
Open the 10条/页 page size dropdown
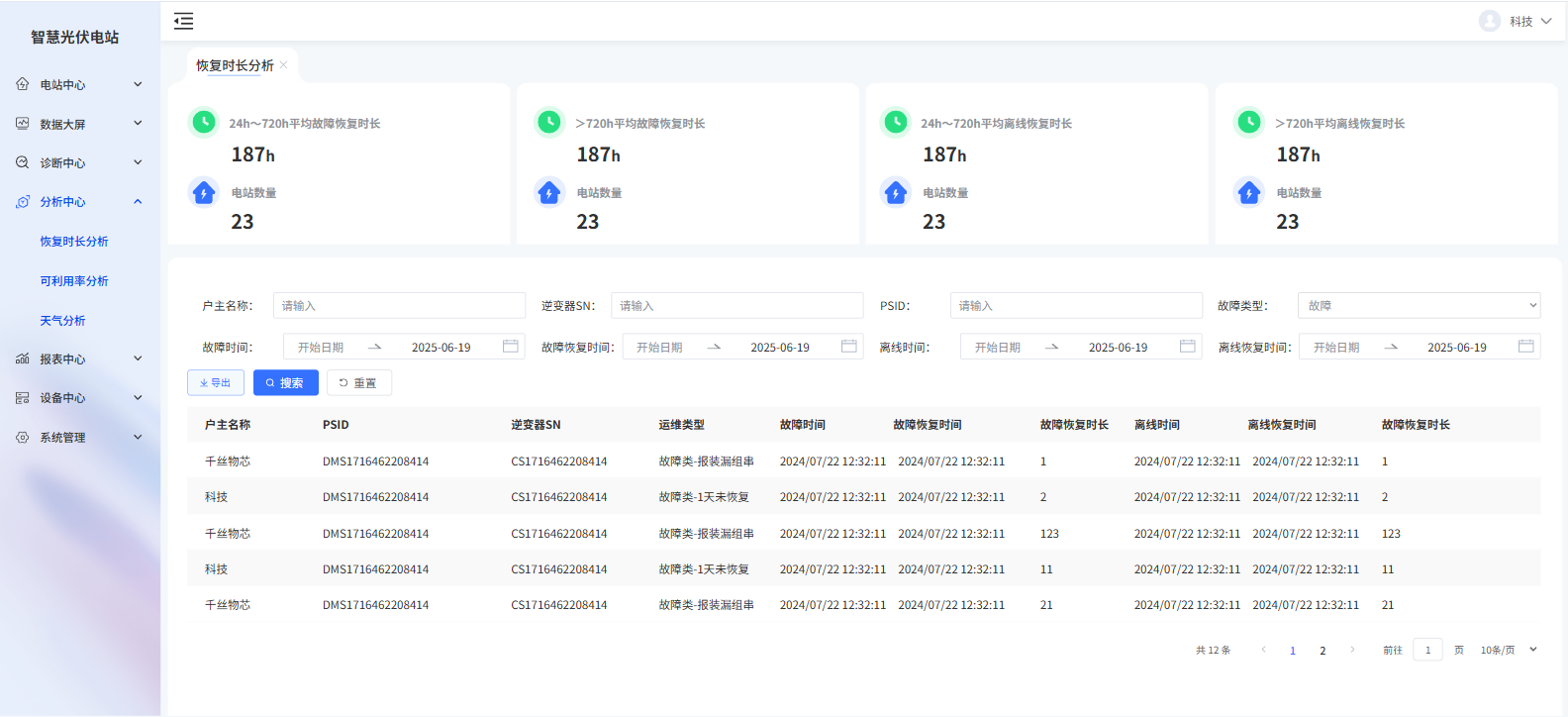point(1508,650)
